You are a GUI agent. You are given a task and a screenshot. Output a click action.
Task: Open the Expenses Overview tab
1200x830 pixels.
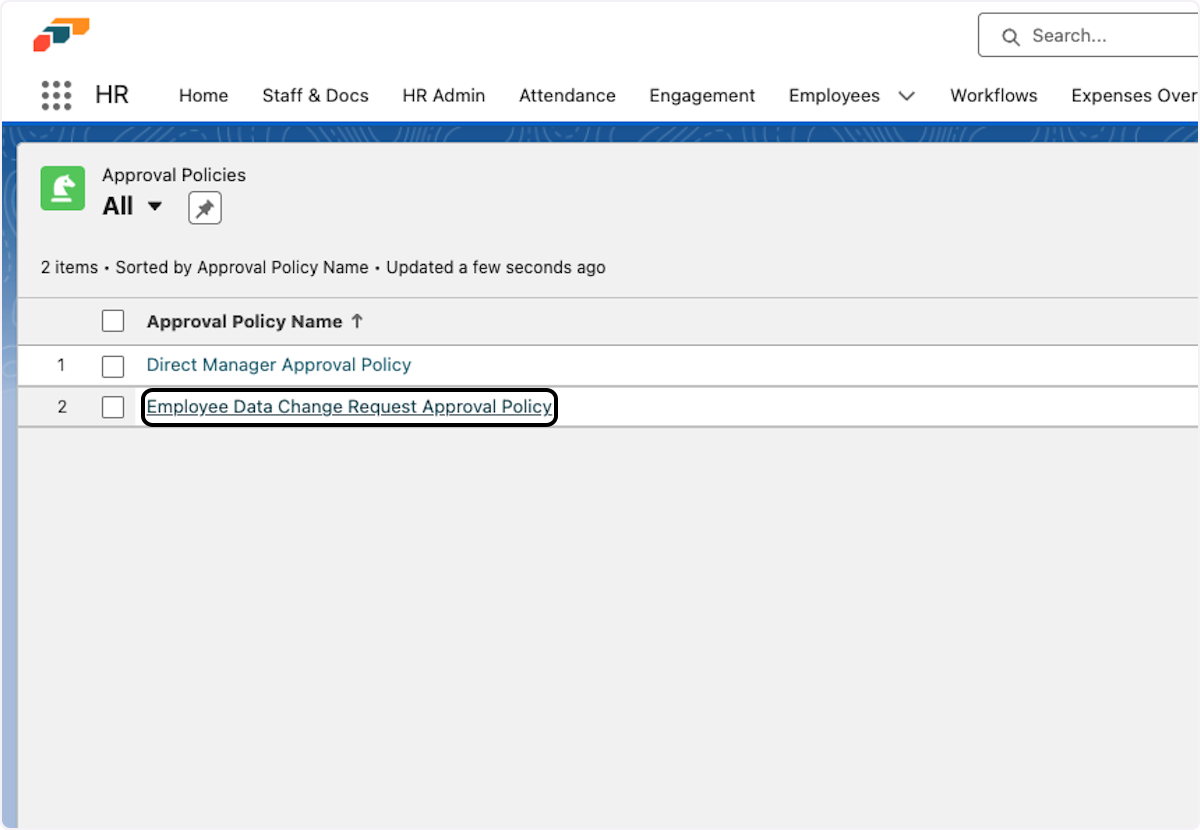tap(1134, 95)
